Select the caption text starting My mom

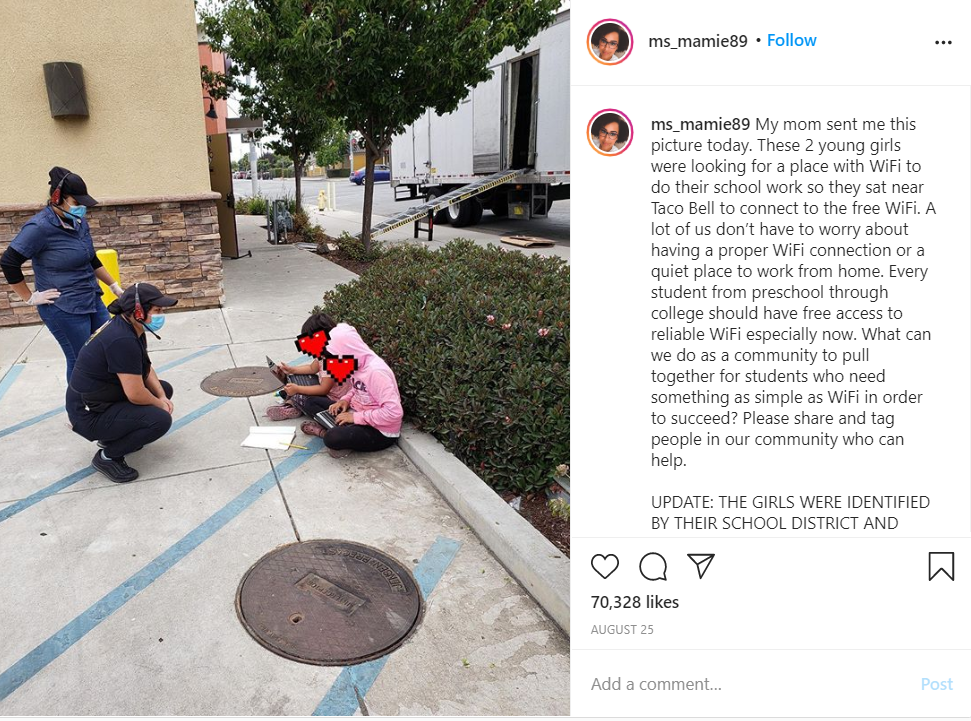793,292
